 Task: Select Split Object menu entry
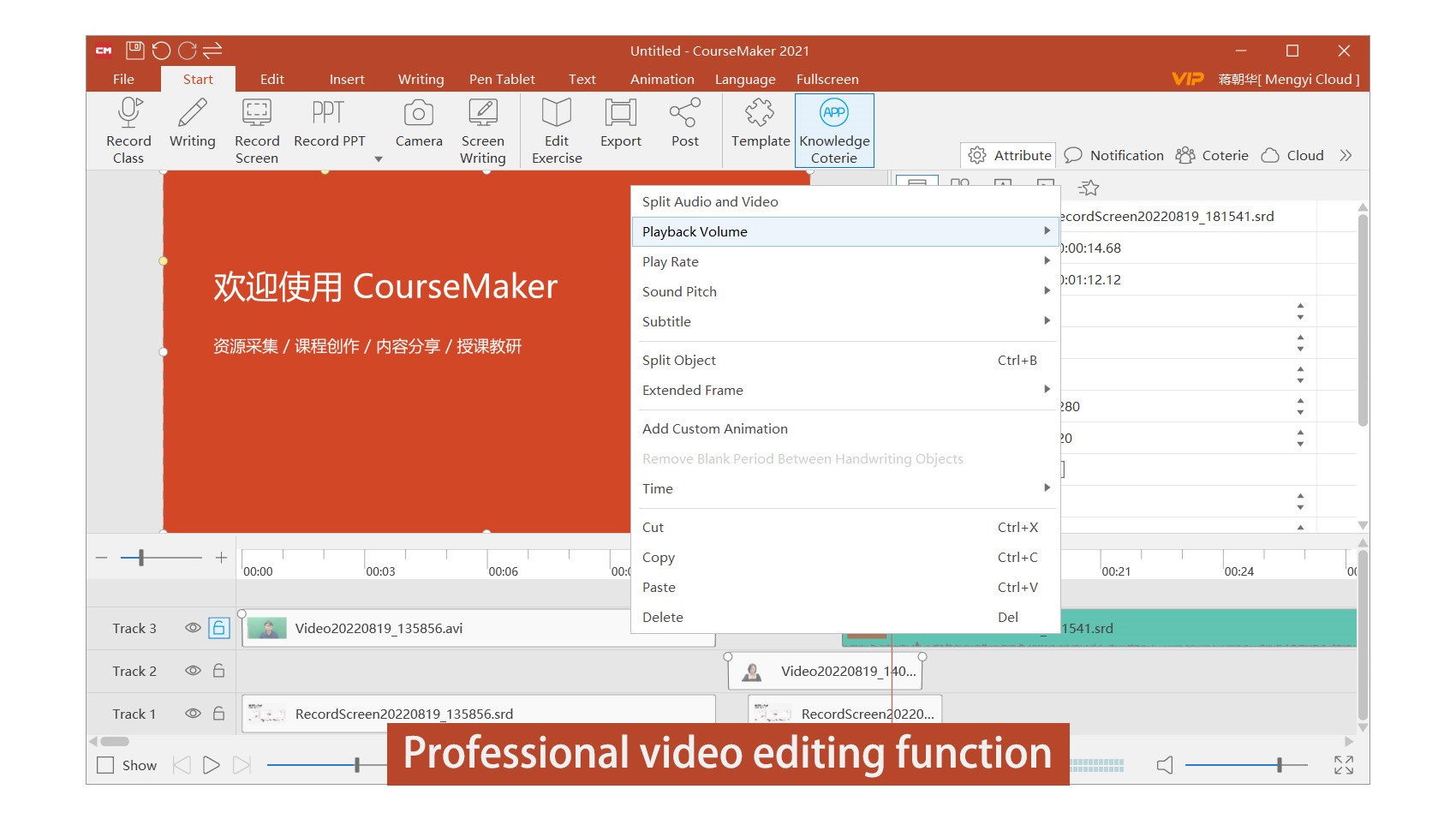coord(845,360)
